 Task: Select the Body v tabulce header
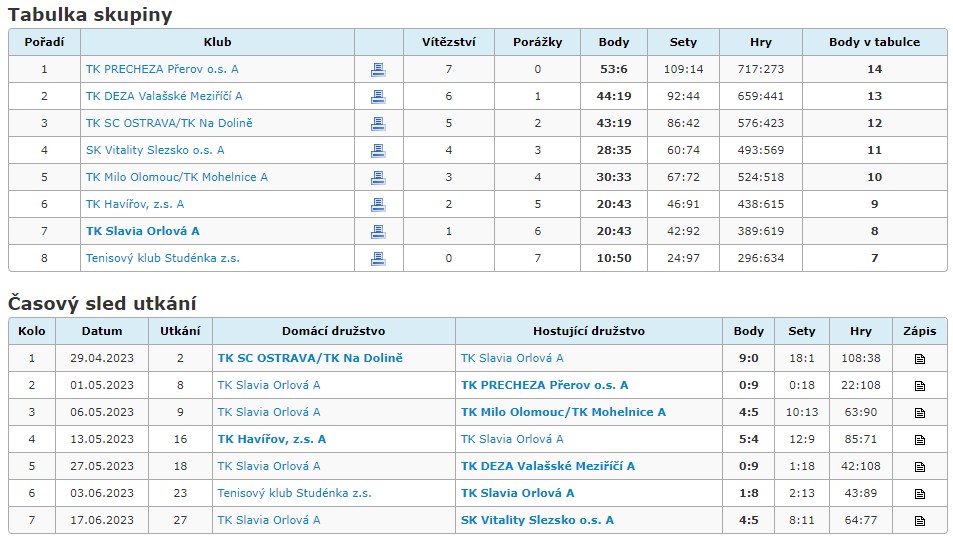click(875, 42)
